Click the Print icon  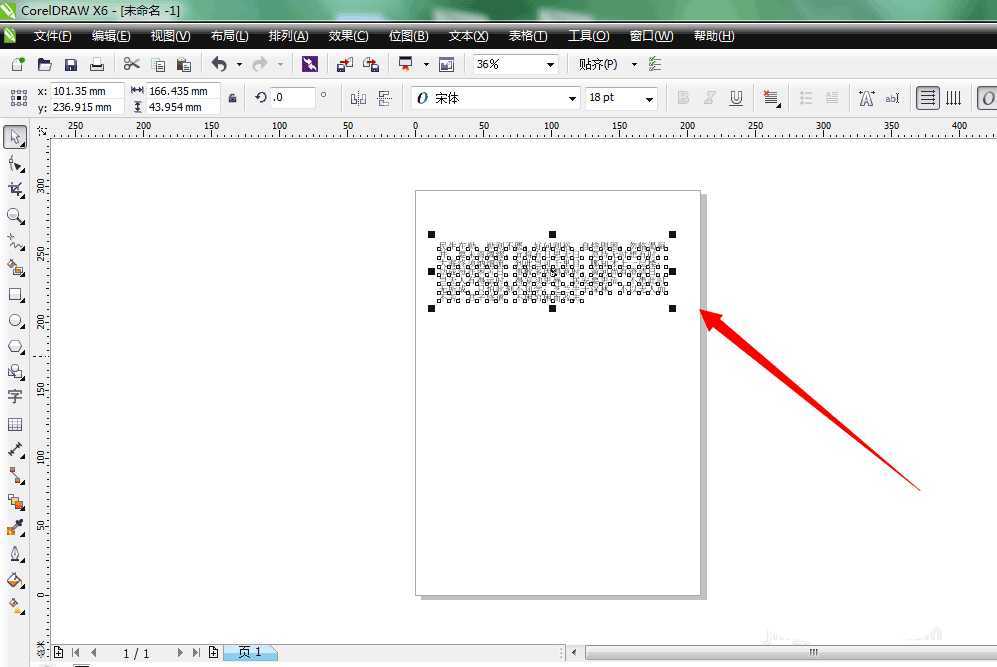click(x=97, y=64)
